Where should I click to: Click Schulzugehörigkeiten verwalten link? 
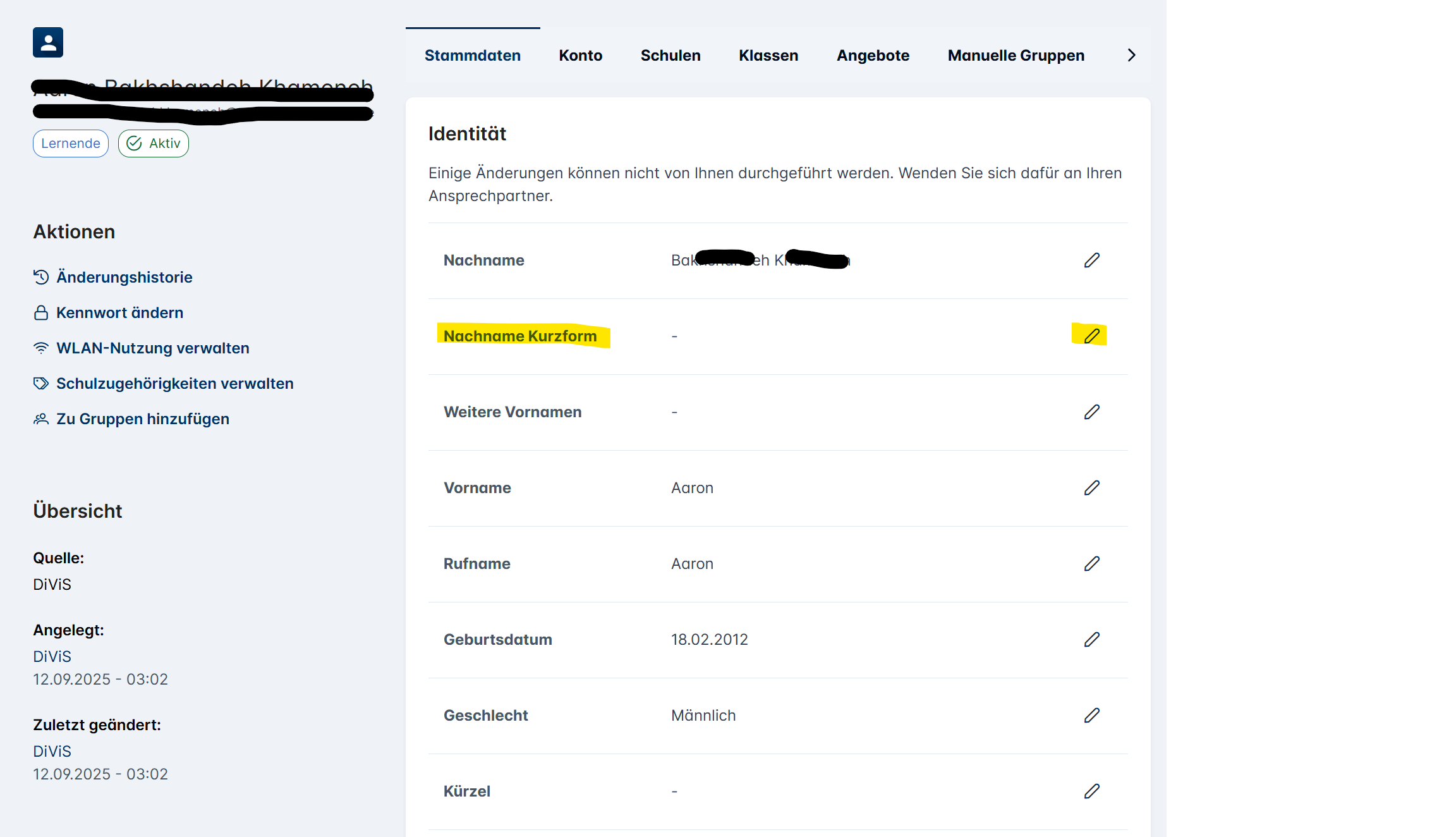point(174,383)
